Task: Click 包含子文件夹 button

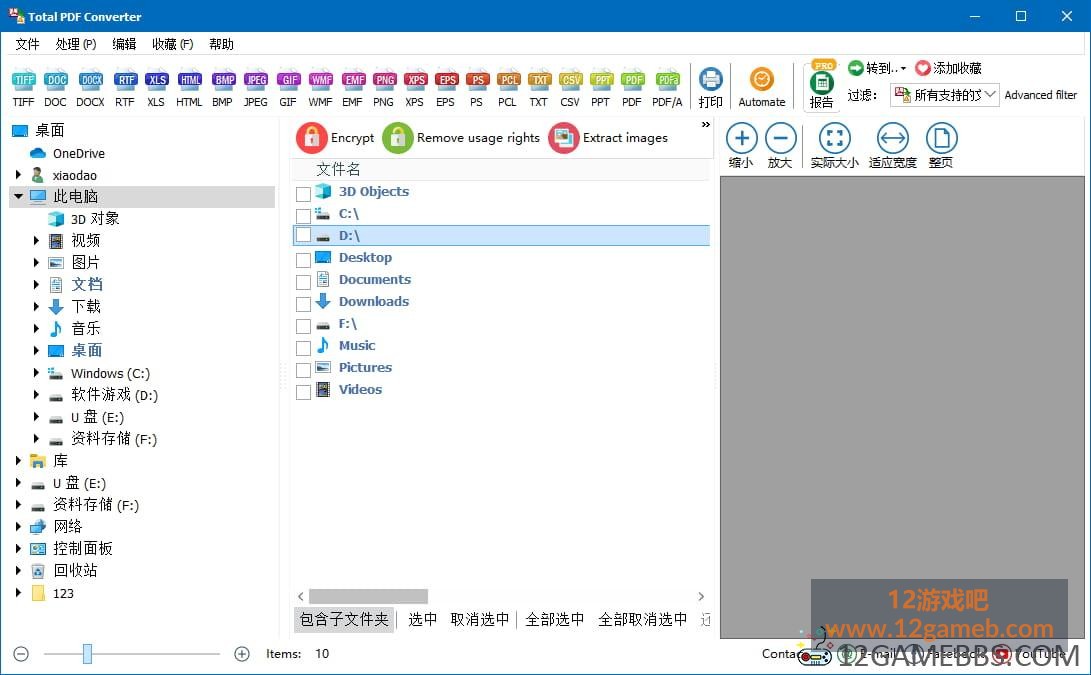Action: (x=344, y=619)
